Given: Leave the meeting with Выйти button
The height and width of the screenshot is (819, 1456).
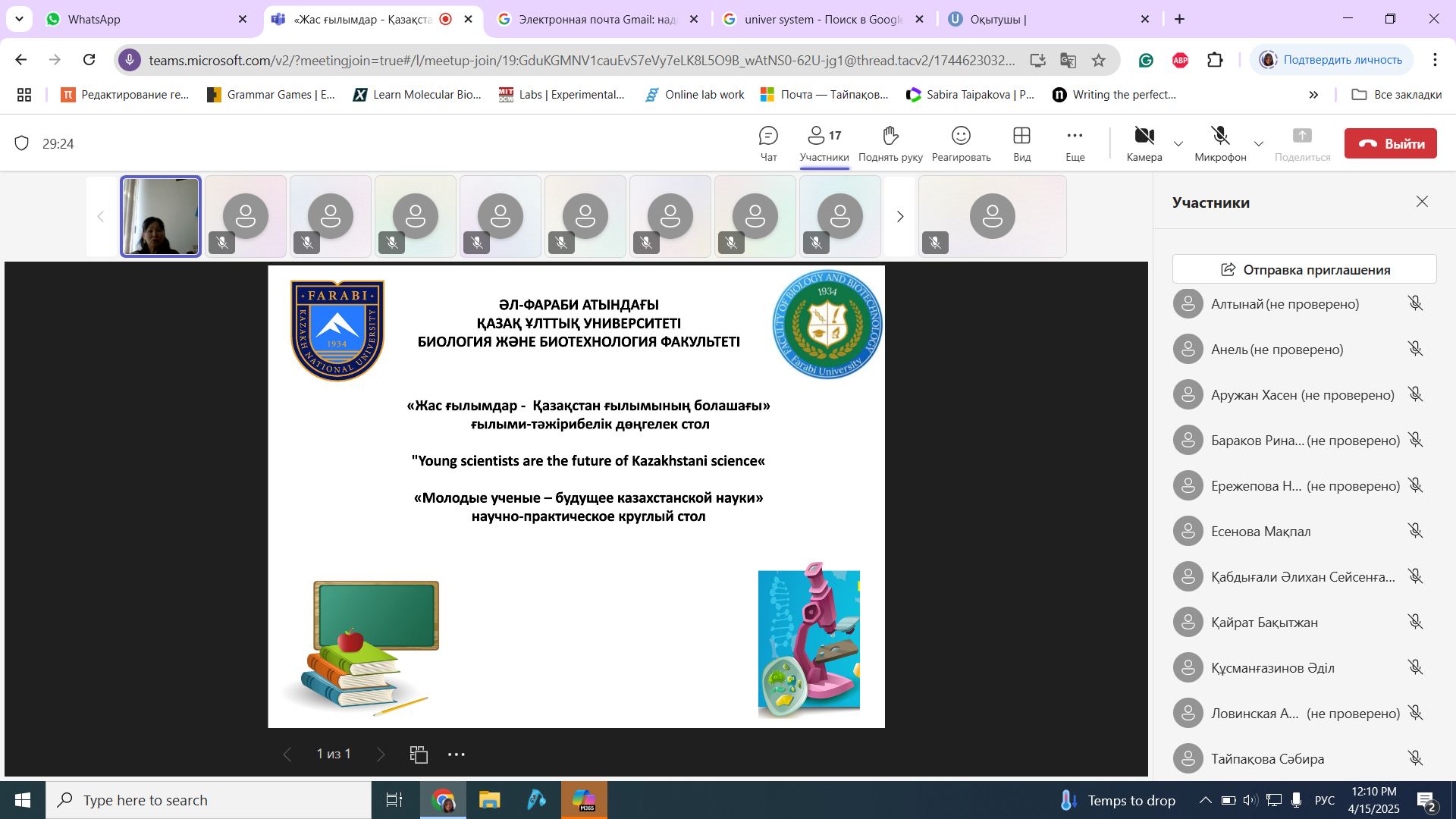Looking at the screenshot, I should point(1390,143).
